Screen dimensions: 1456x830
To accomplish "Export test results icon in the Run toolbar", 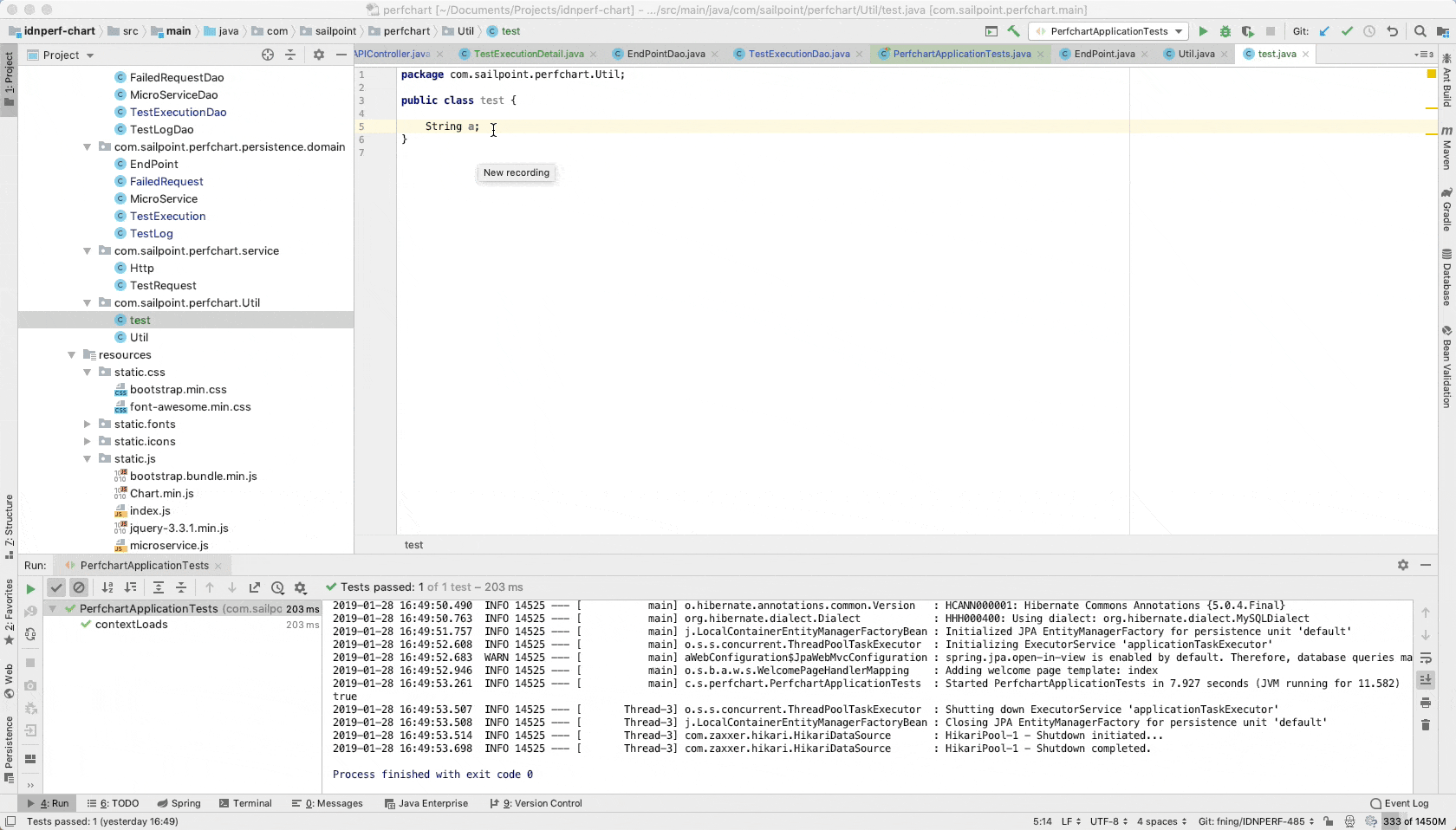I will (255, 587).
